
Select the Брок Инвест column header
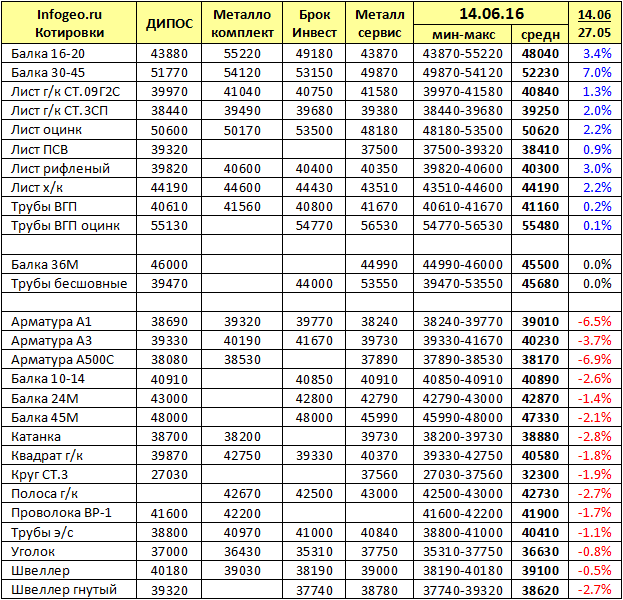tap(314, 23)
